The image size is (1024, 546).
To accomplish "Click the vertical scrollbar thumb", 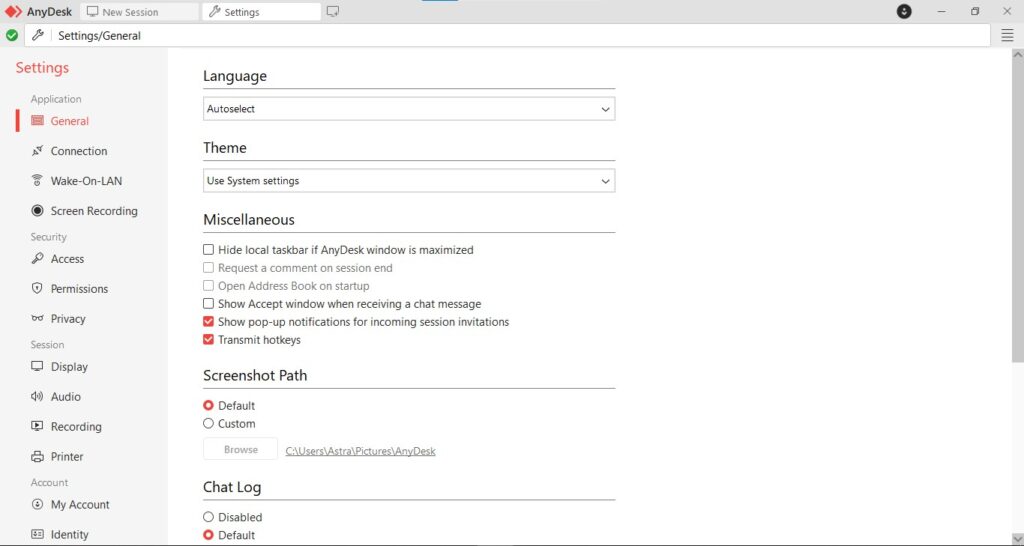I will (1017, 212).
